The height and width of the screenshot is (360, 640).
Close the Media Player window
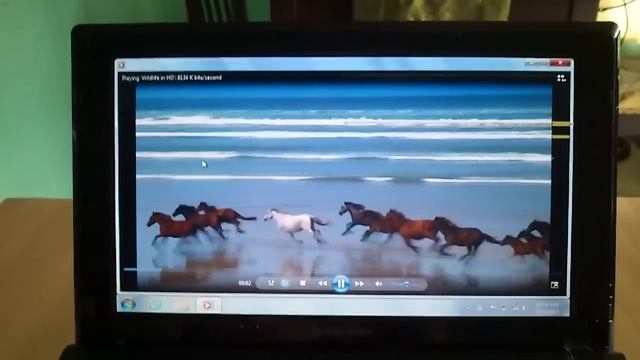(x=560, y=63)
